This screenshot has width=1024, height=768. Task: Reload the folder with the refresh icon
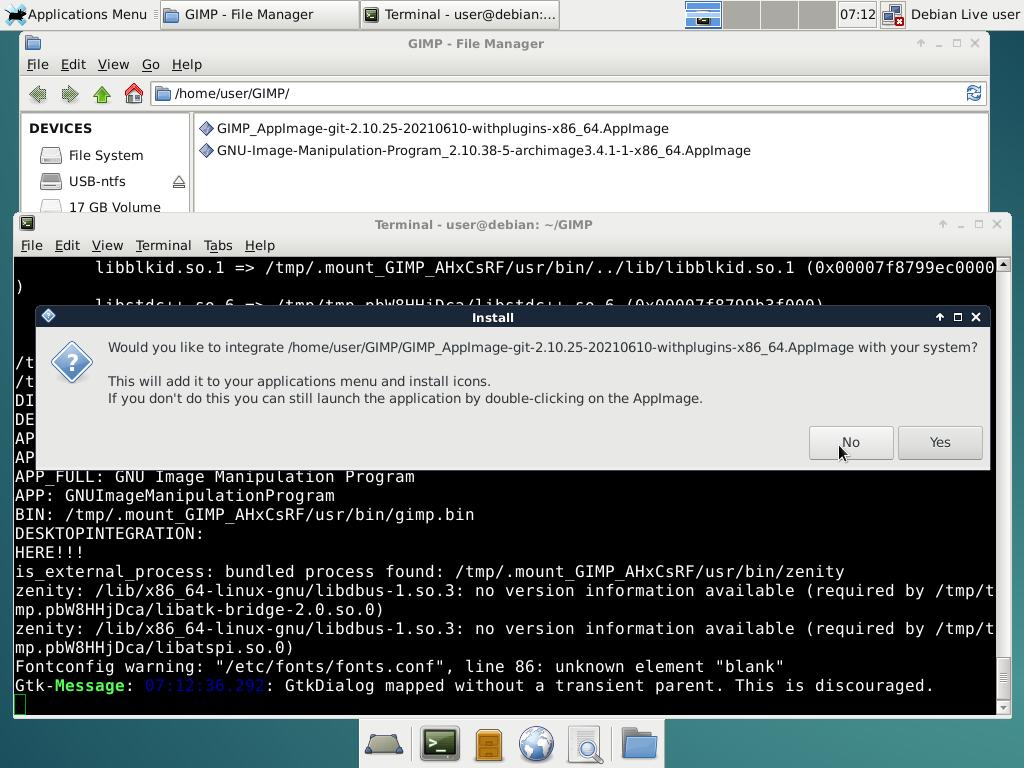point(974,93)
